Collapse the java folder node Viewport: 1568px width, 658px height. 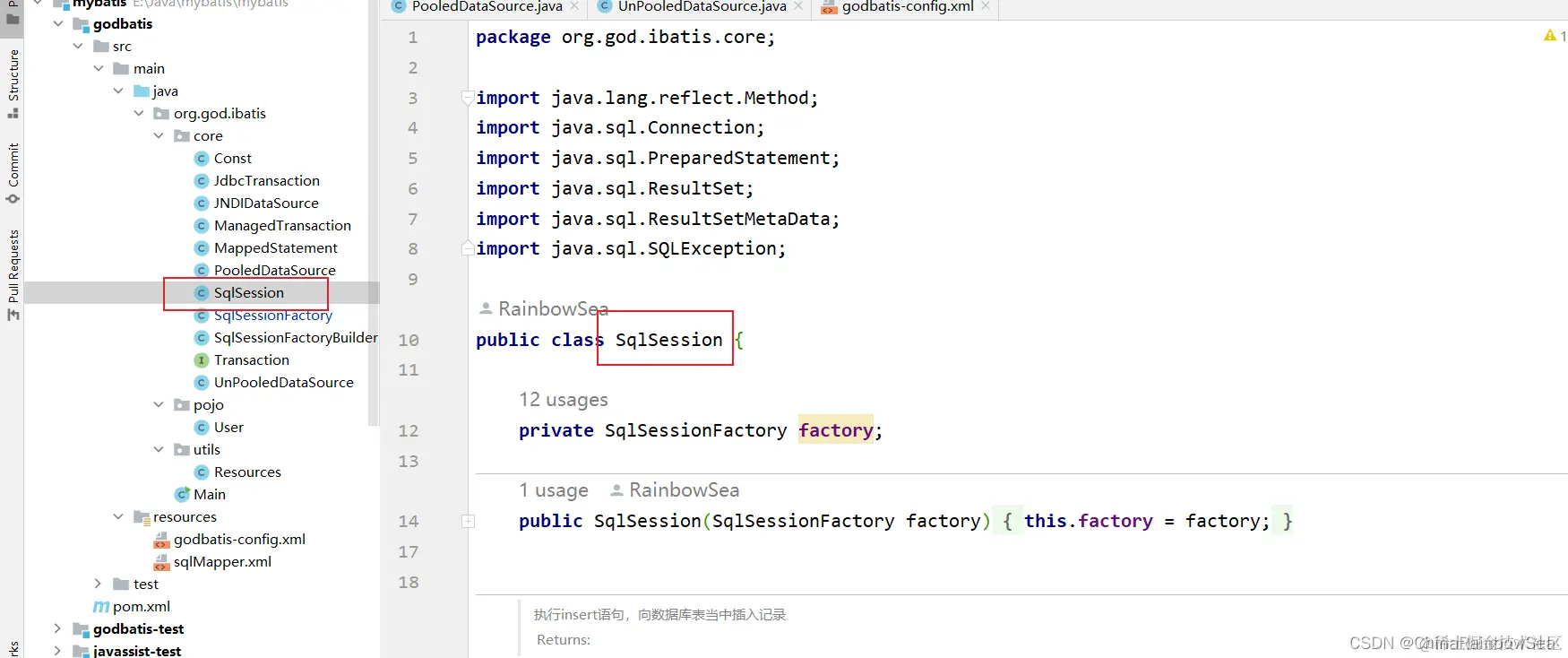point(118,91)
